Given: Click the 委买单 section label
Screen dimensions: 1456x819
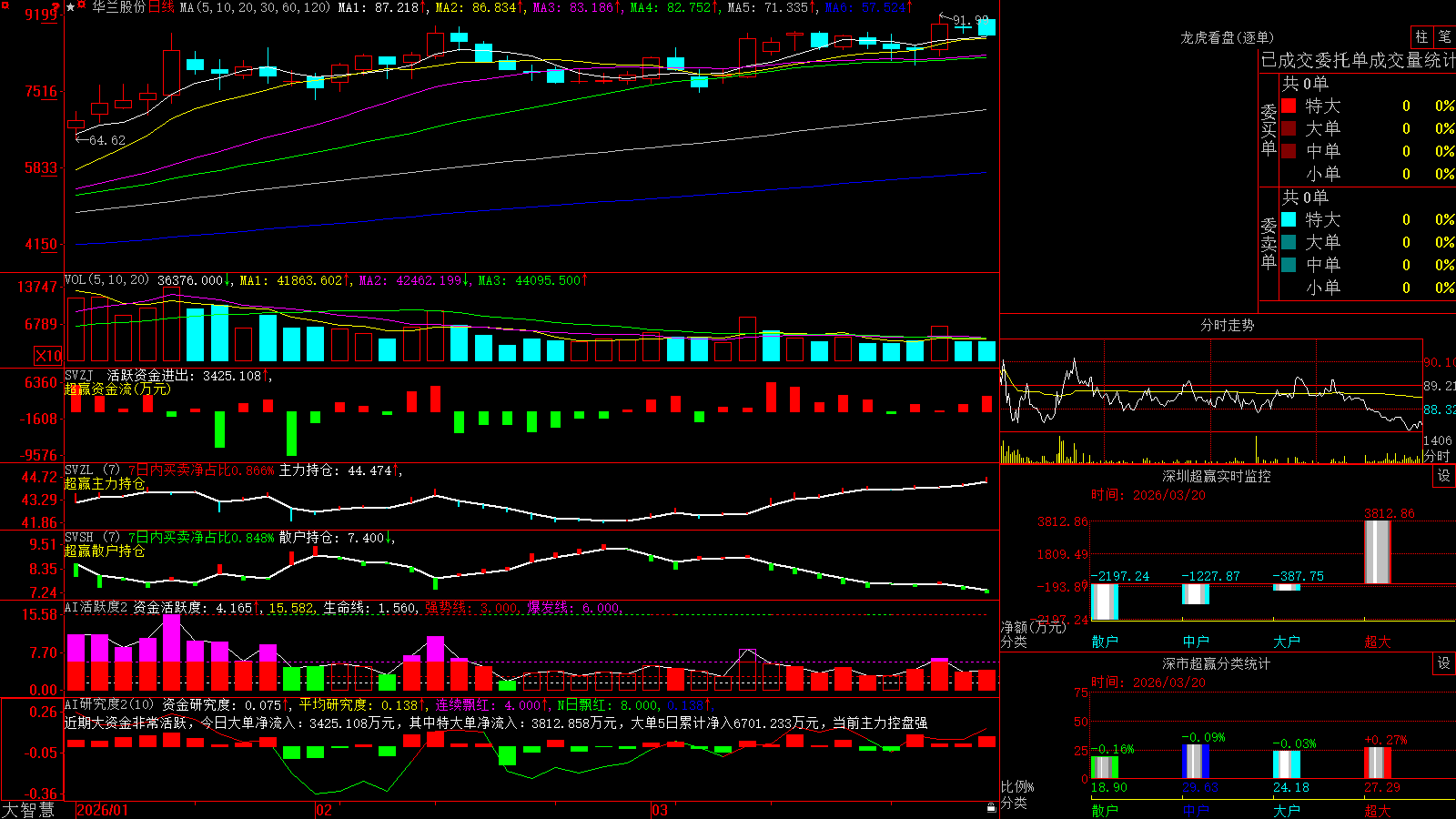Looking at the screenshot, I should (x=1269, y=128).
